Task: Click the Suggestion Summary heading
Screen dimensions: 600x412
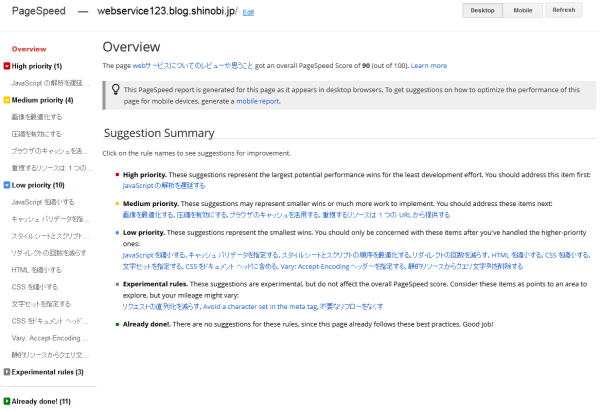Action: (159, 133)
